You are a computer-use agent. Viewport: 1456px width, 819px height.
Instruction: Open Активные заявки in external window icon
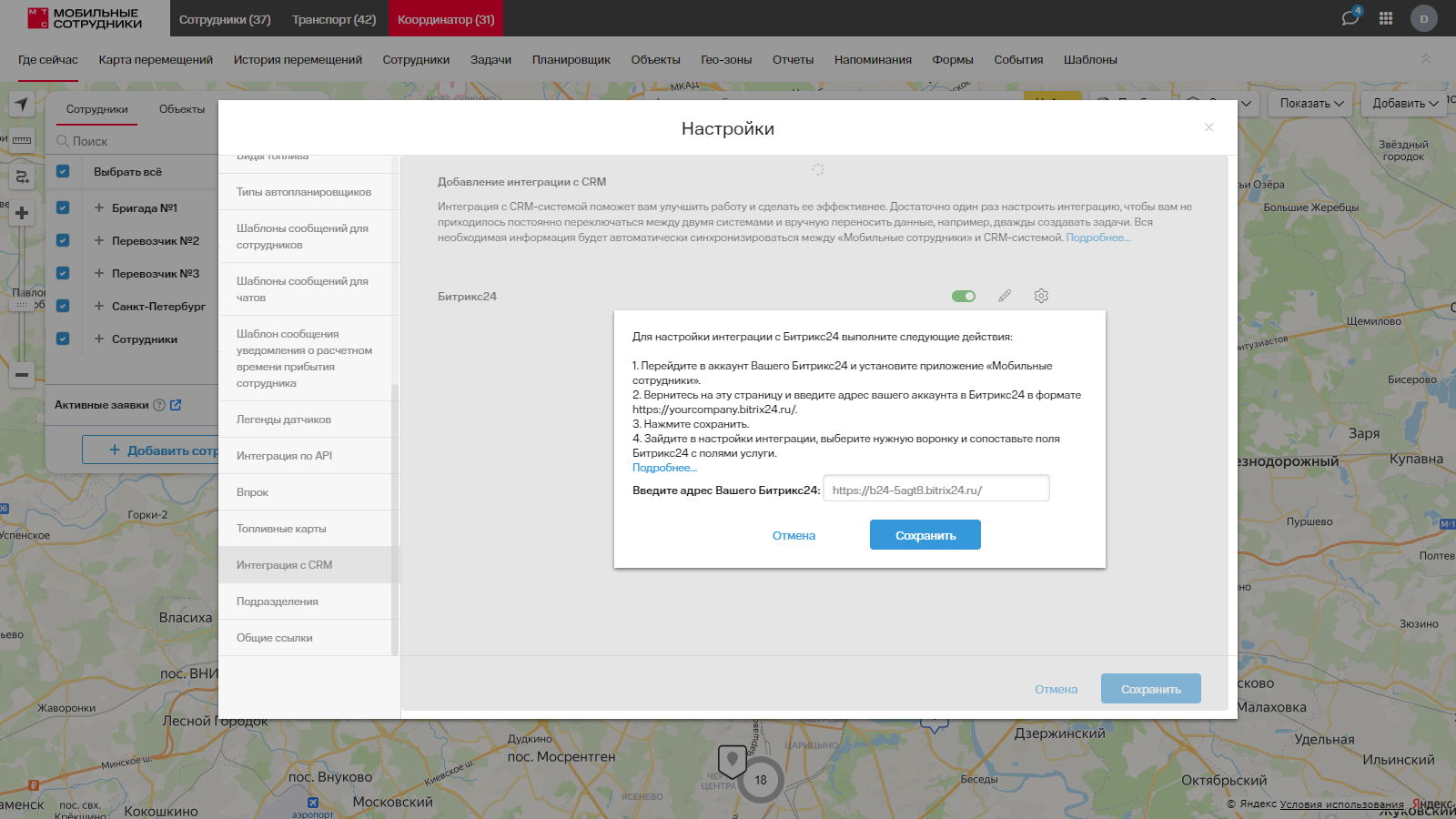pos(176,405)
